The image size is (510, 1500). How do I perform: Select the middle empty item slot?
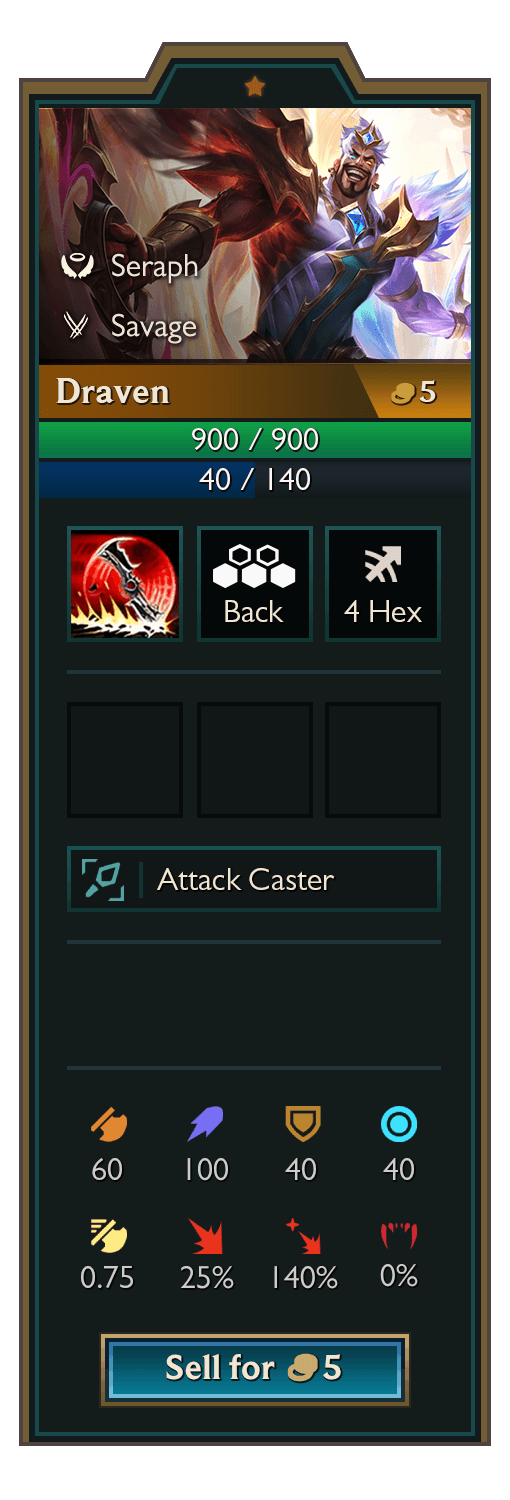pos(255,760)
